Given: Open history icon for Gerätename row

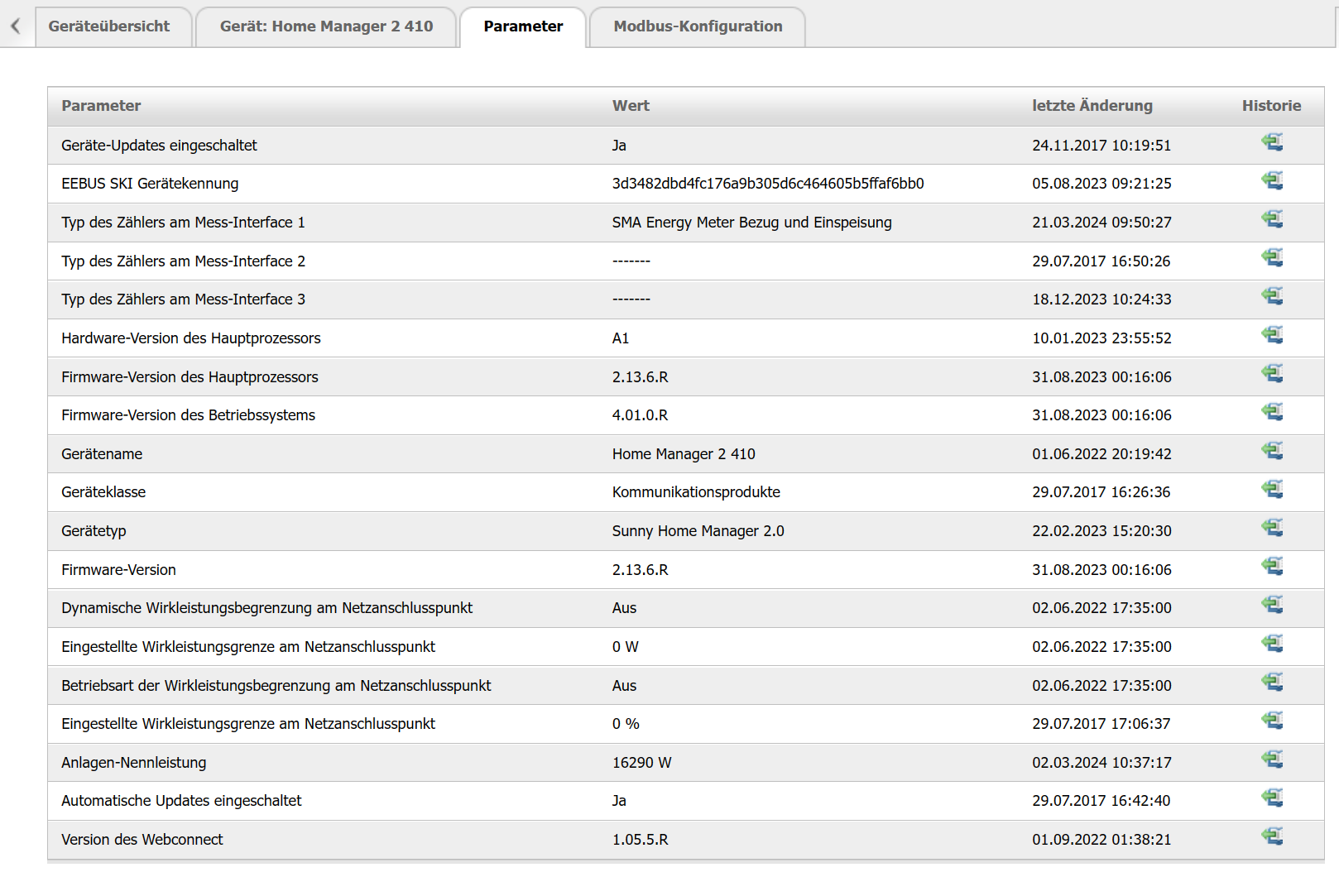Looking at the screenshot, I should (x=1272, y=451).
